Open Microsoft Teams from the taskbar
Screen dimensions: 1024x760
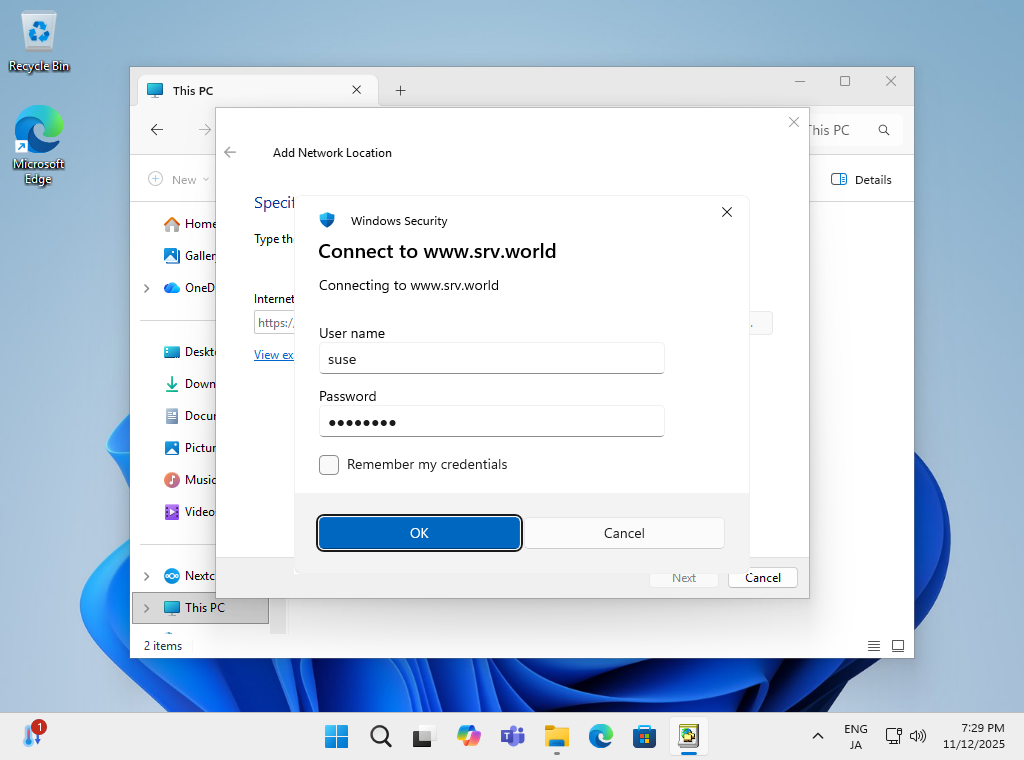(512, 736)
